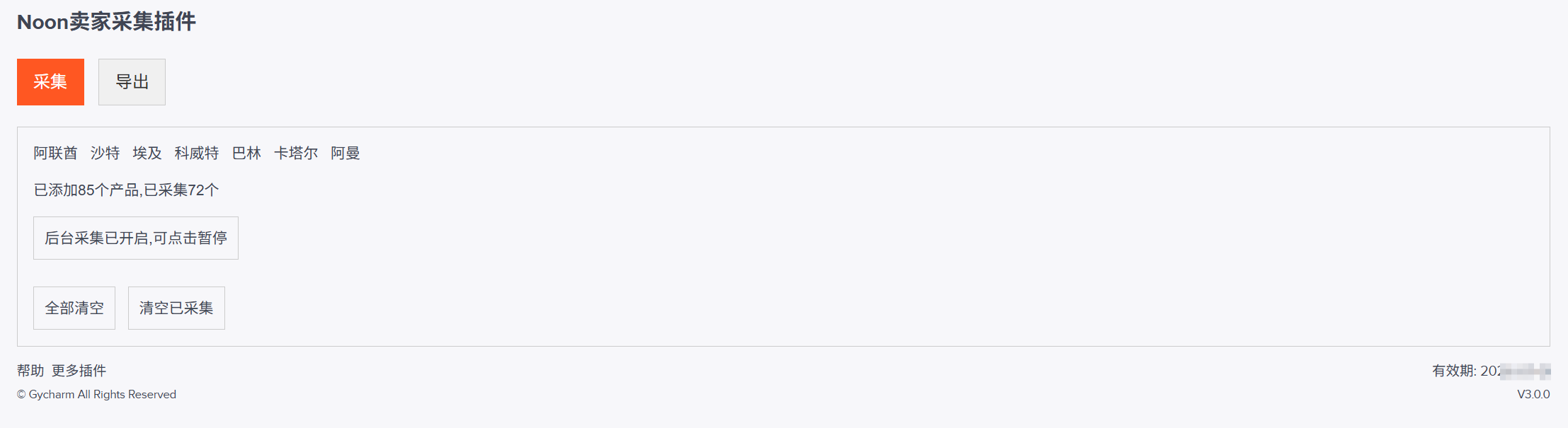Select the 阿曼 country link
Screen dimensions: 1568x428
click(x=345, y=153)
